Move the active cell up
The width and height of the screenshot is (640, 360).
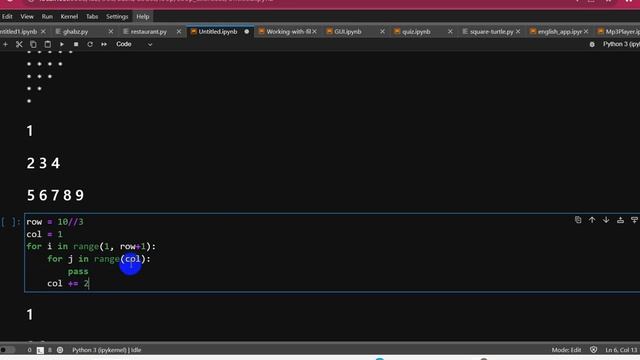[x=592, y=220]
